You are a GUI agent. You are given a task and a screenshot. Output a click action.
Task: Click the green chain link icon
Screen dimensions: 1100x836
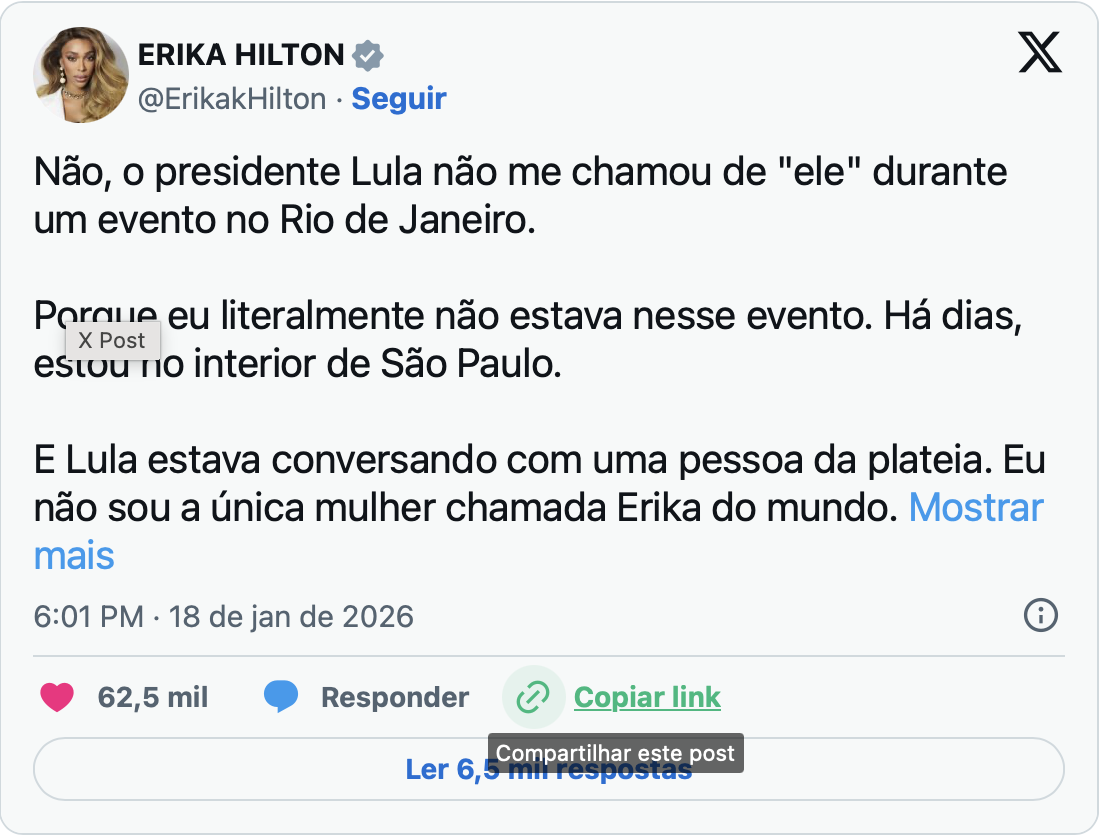click(533, 697)
